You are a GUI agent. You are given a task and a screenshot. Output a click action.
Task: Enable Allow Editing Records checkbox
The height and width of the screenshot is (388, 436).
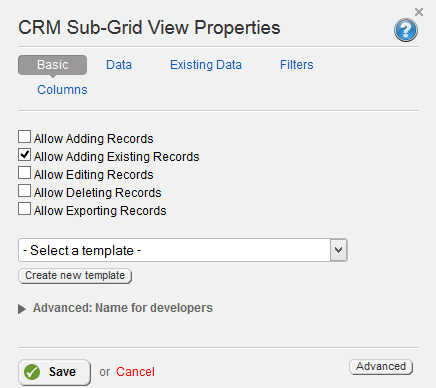pos(24,173)
